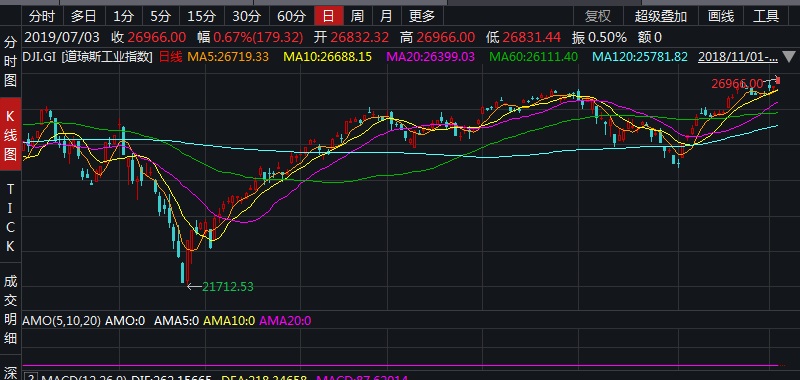Click the 幅 0.67%(179.32) change value
The width and height of the screenshot is (800, 380).
251,37
